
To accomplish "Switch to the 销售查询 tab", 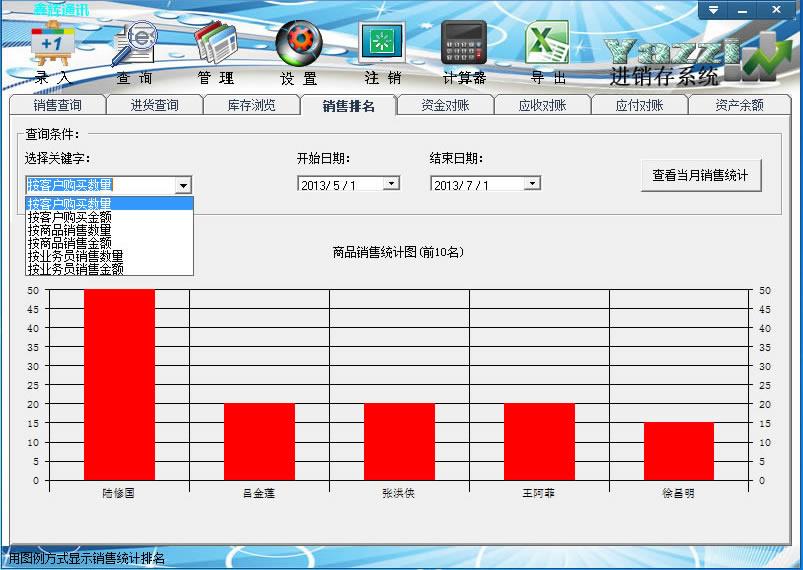I will tap(57, 105).
